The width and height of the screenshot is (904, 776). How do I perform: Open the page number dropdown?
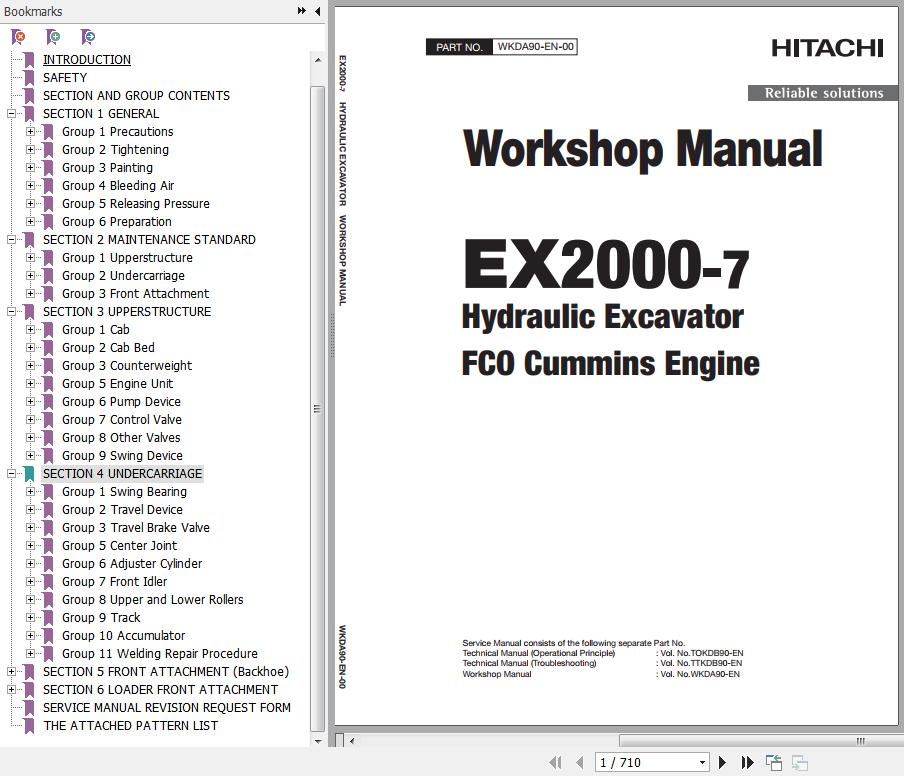(702, 763)
